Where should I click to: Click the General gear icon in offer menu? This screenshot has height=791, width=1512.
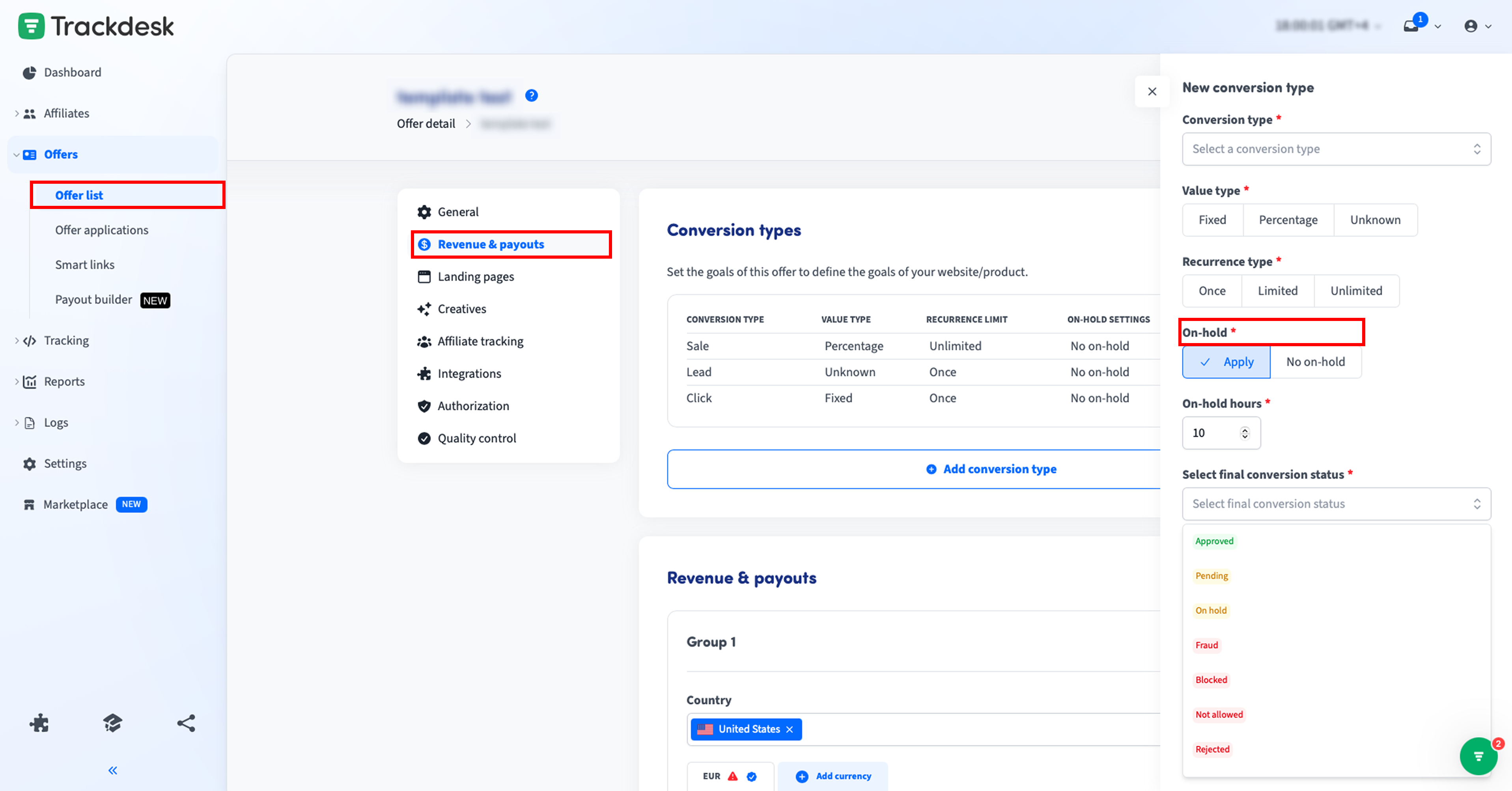tap(424, 212)
